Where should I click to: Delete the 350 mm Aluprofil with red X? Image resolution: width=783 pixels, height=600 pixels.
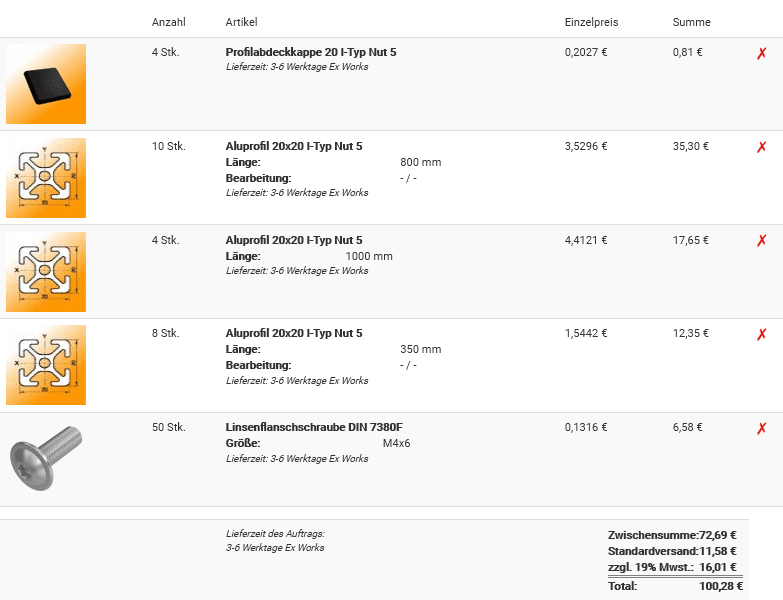coord(762,334)
